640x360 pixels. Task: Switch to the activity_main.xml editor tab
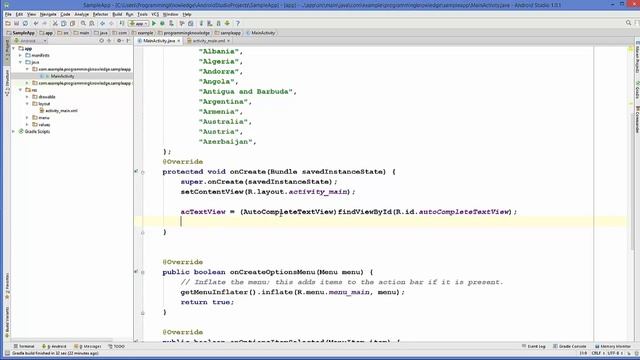coord(209,41)
